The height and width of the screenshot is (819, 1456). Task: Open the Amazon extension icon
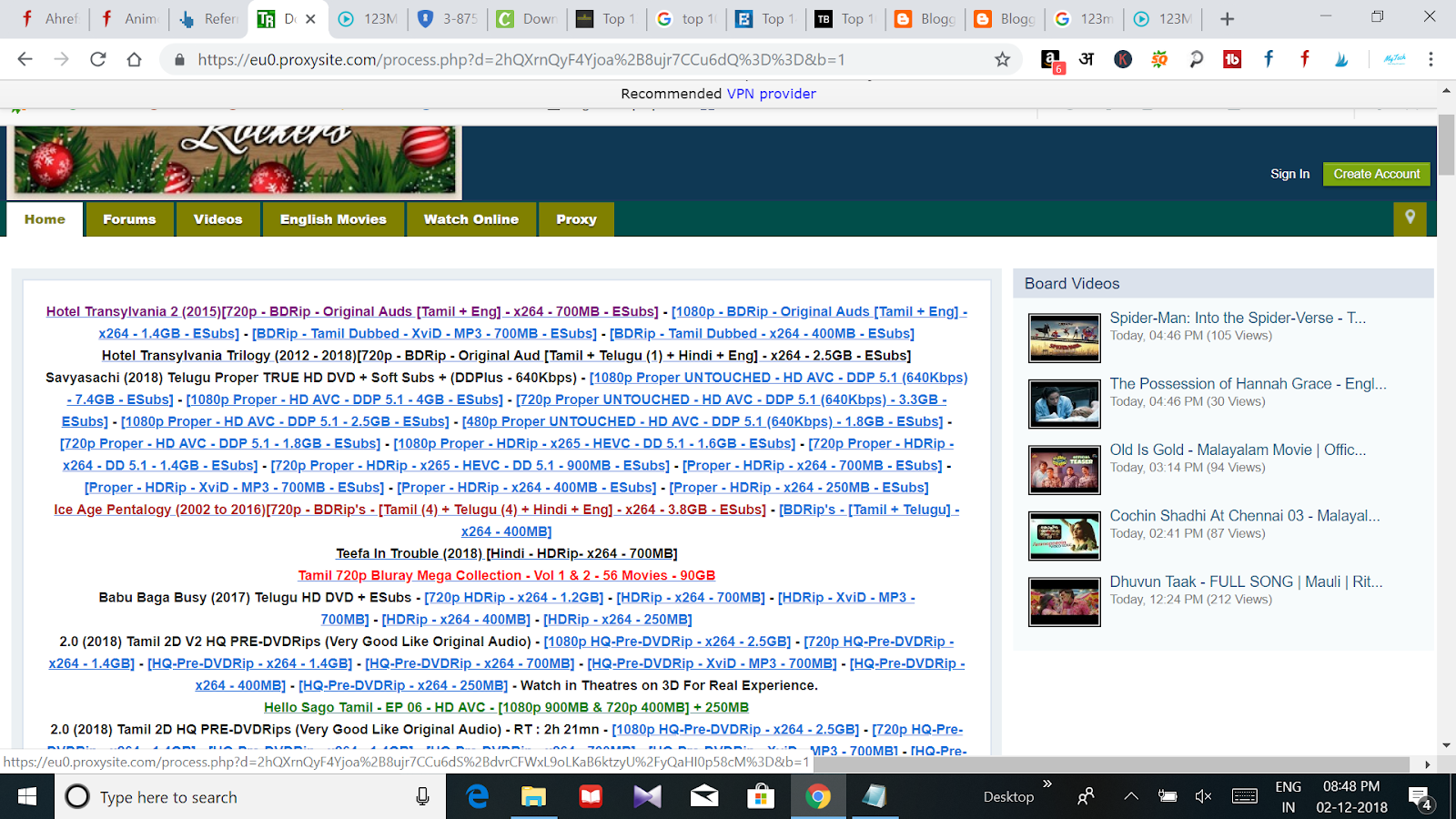(x=1051, y=60)
